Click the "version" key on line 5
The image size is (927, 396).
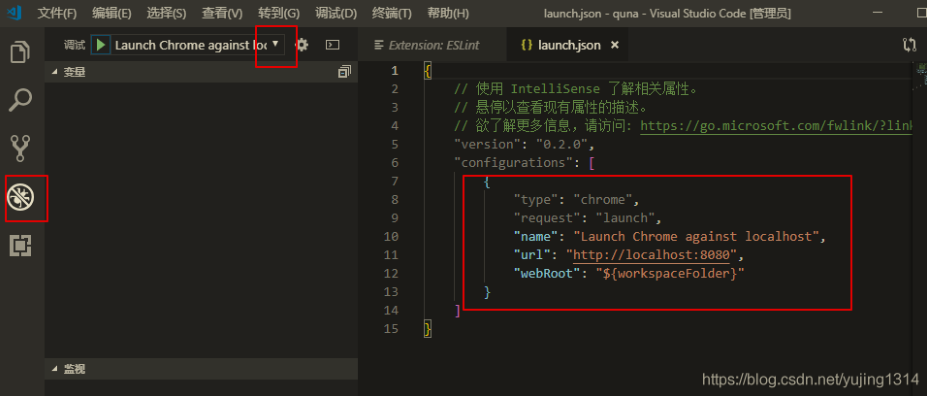pos(488,144)
